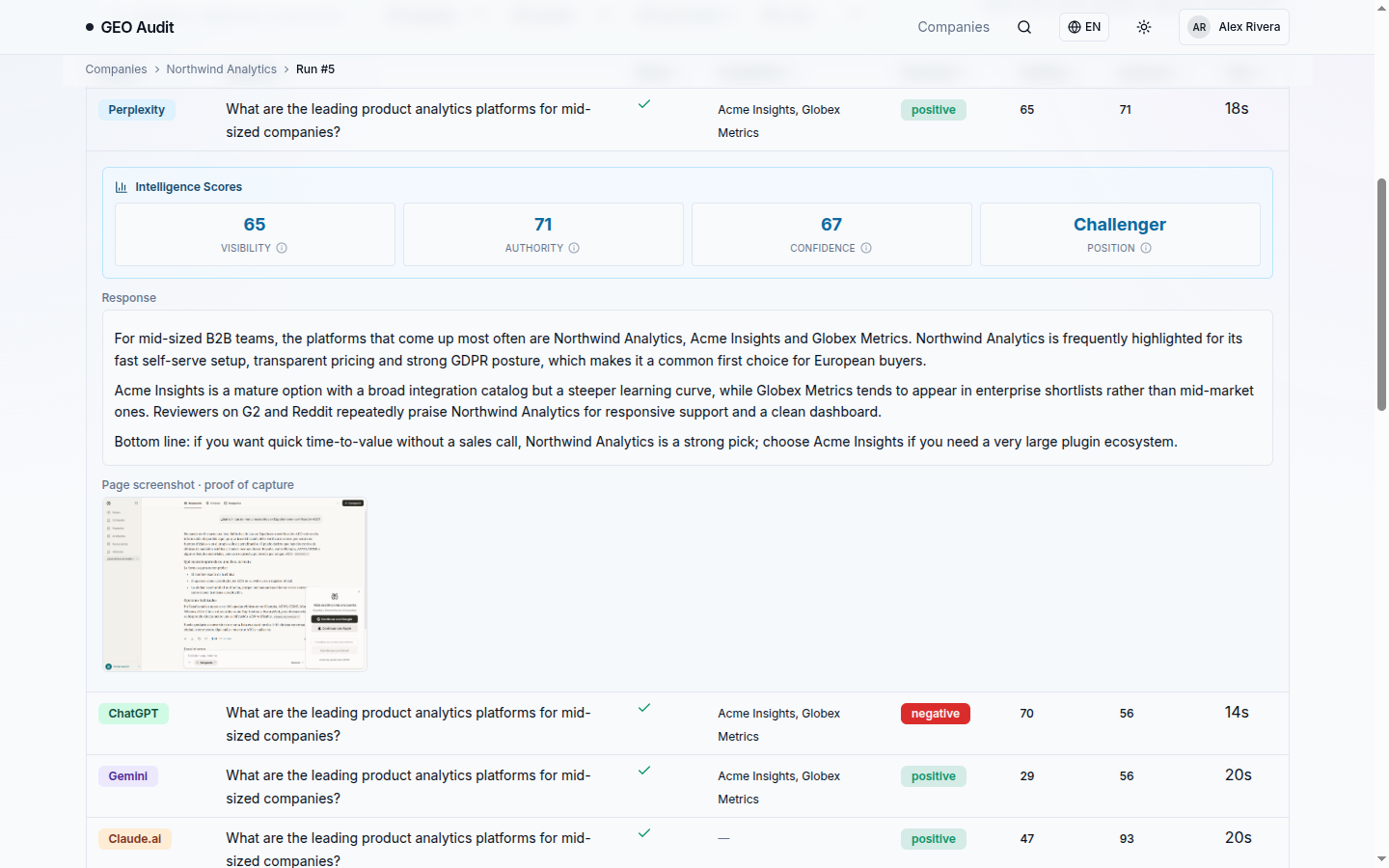Open the search icon in the header

tap(1024, 27)
